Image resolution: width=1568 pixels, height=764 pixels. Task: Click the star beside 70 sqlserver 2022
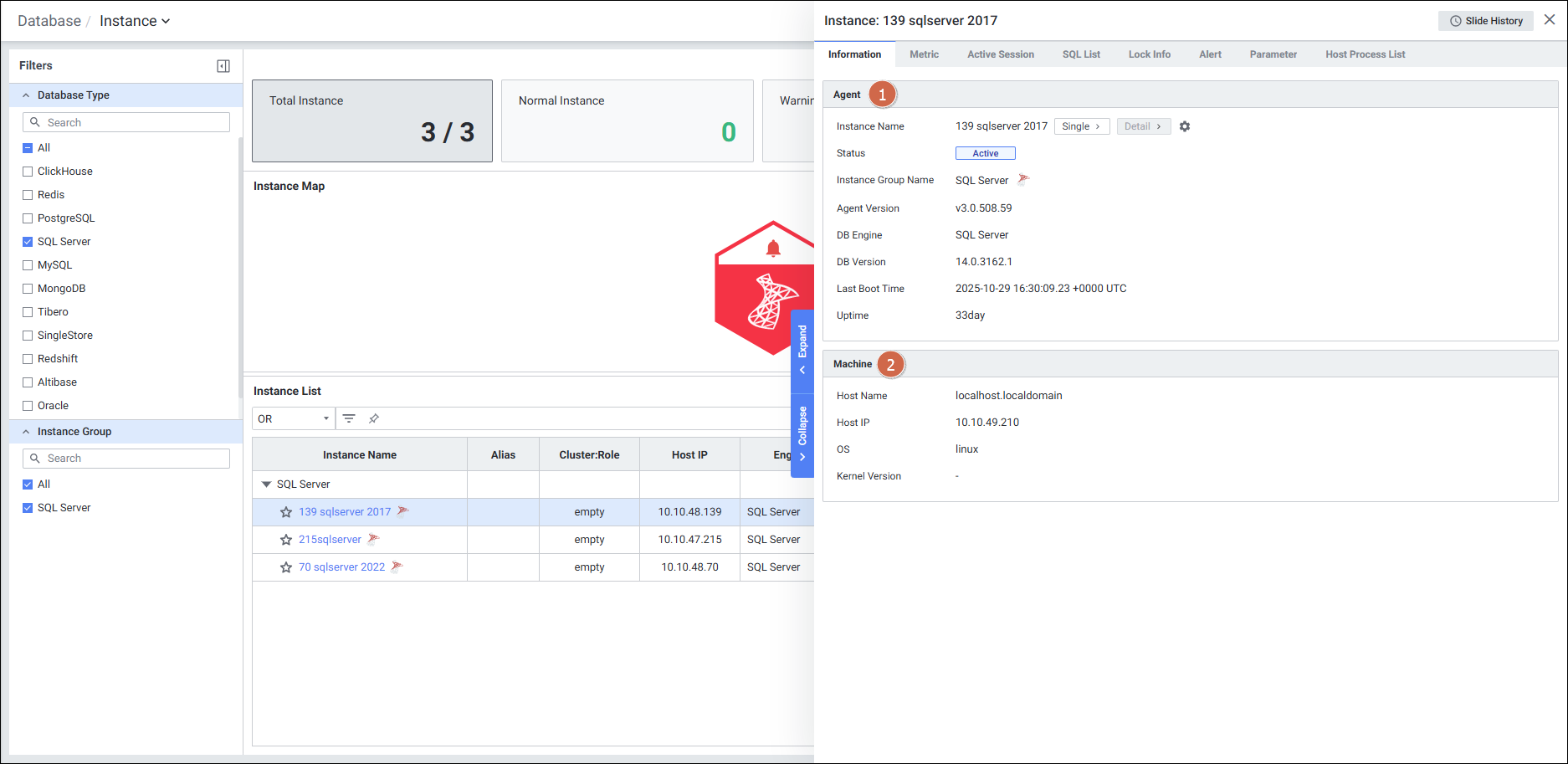[x=286, y=567]
